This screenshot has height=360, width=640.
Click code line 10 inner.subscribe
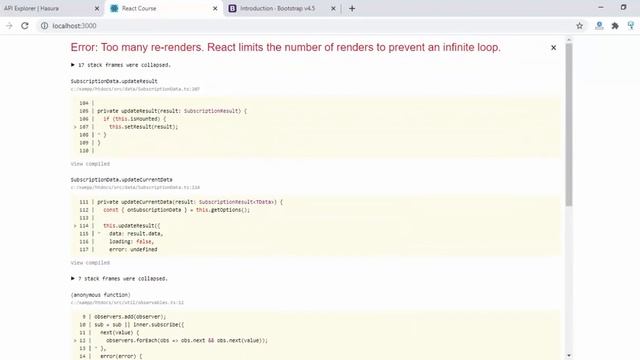point(139,325)
